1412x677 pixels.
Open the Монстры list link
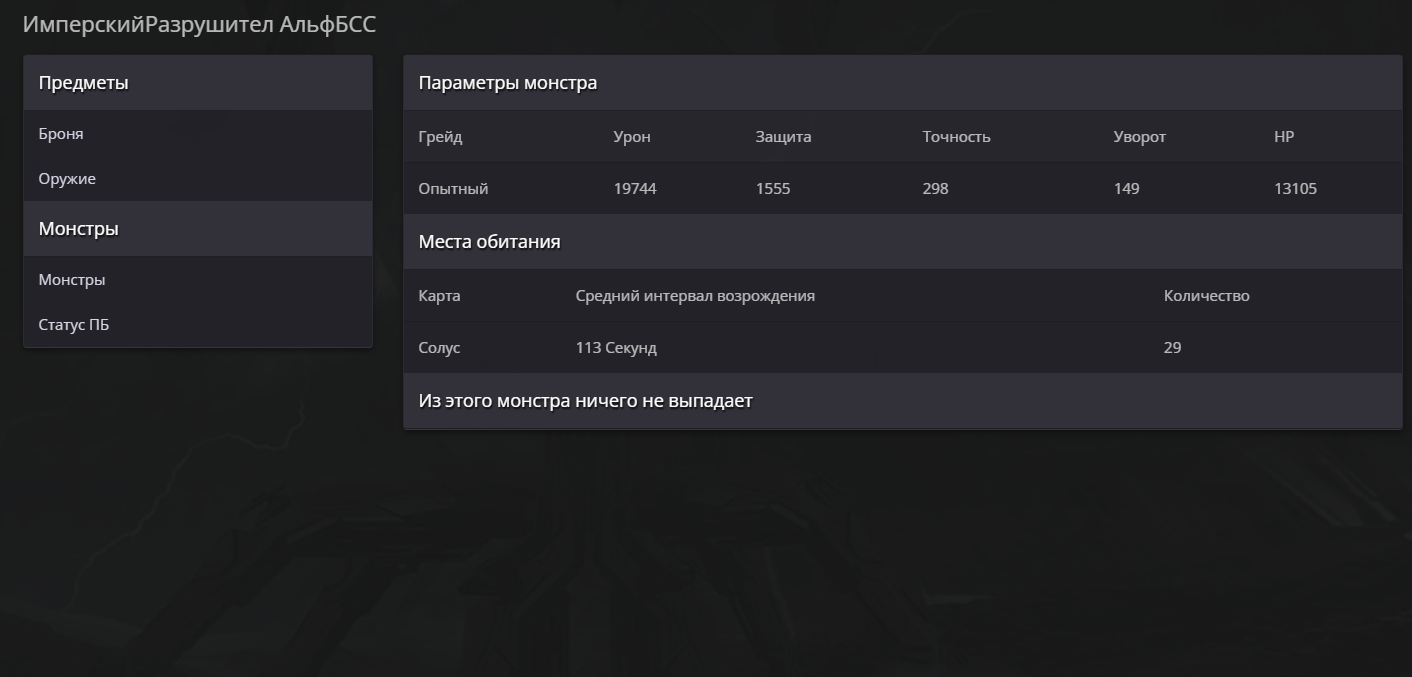pyautogui.click(x=72, y=280)
